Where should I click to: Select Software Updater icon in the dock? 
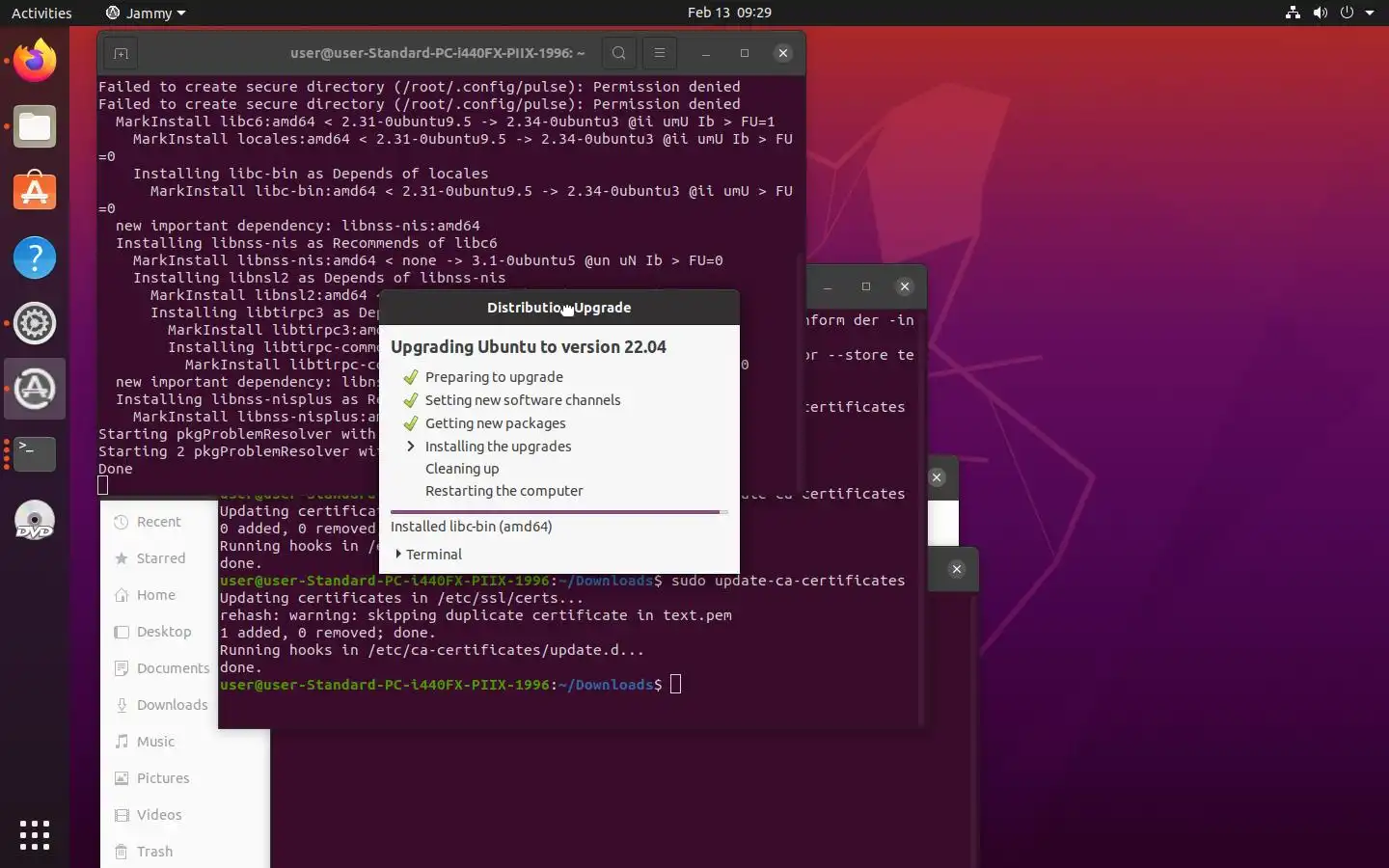point(35,389)
